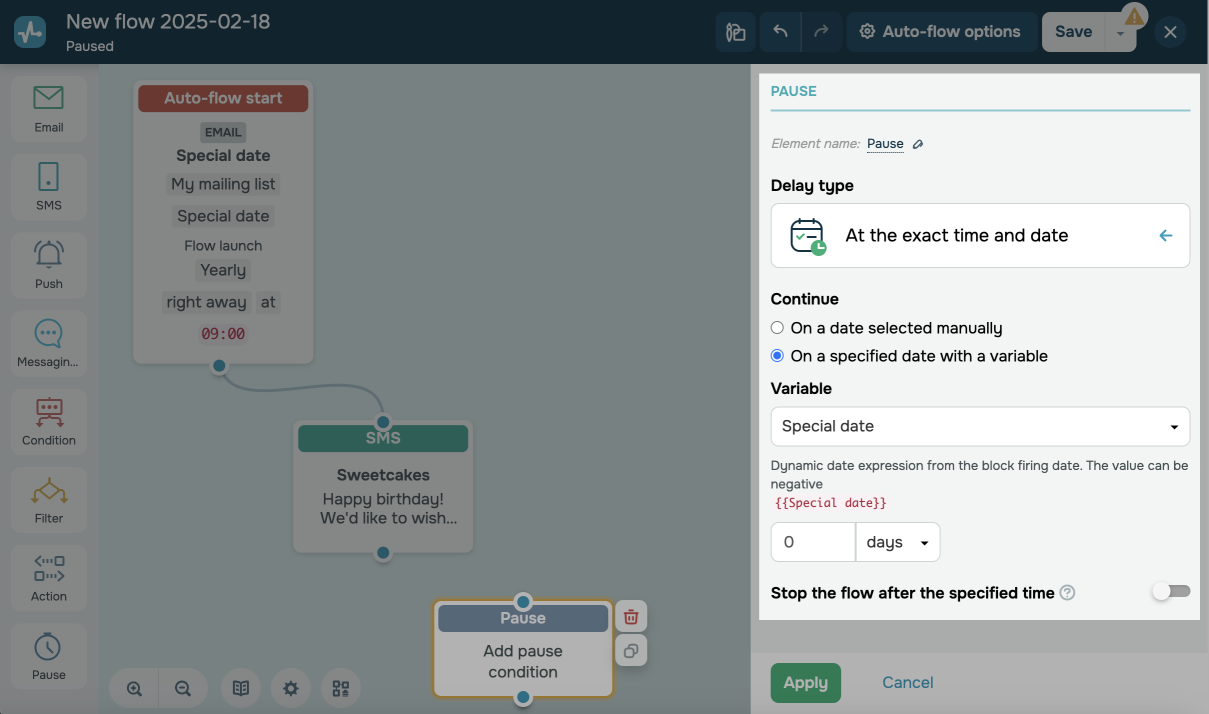Click the help icon beside Stop the flow
This screenshot has width=1209, height=714.
1067,593
